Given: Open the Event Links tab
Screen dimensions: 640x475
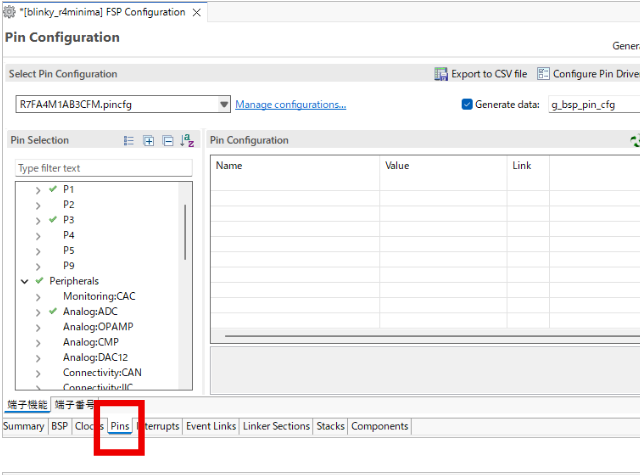Looking at the screenshot, I should click(211, 426).
